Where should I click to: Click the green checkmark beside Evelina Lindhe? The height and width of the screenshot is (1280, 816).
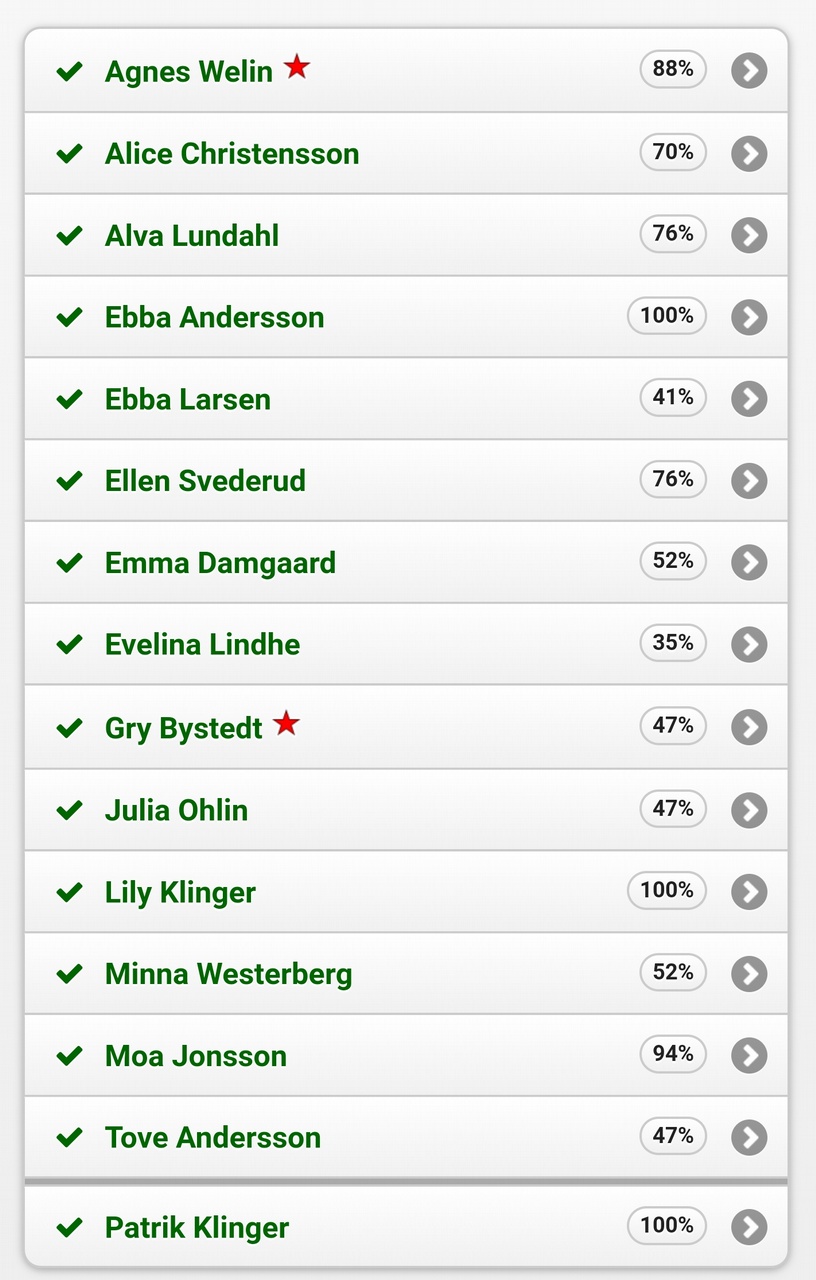(69, 646)
